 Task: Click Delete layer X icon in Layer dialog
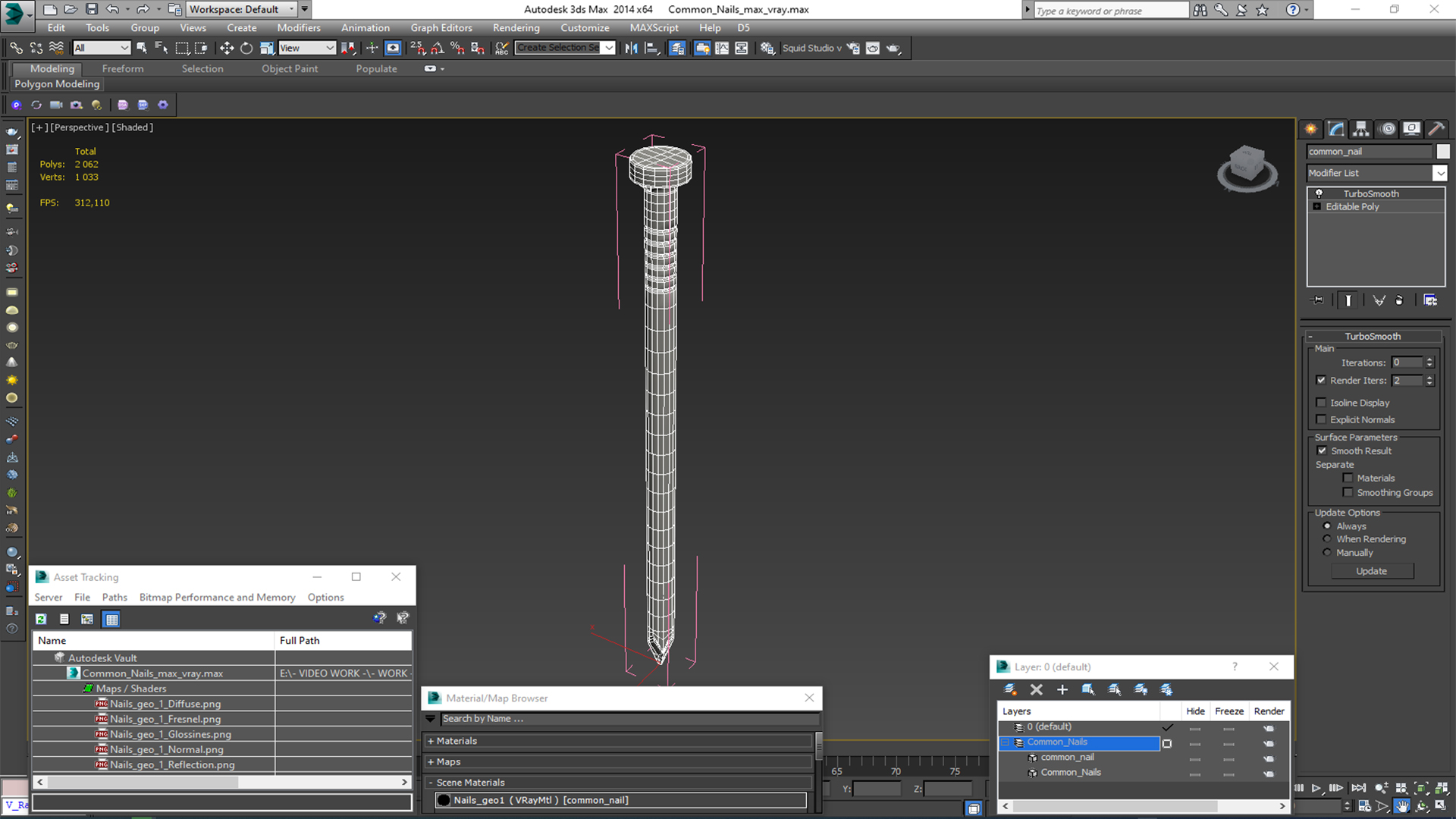coord(1036,689)
